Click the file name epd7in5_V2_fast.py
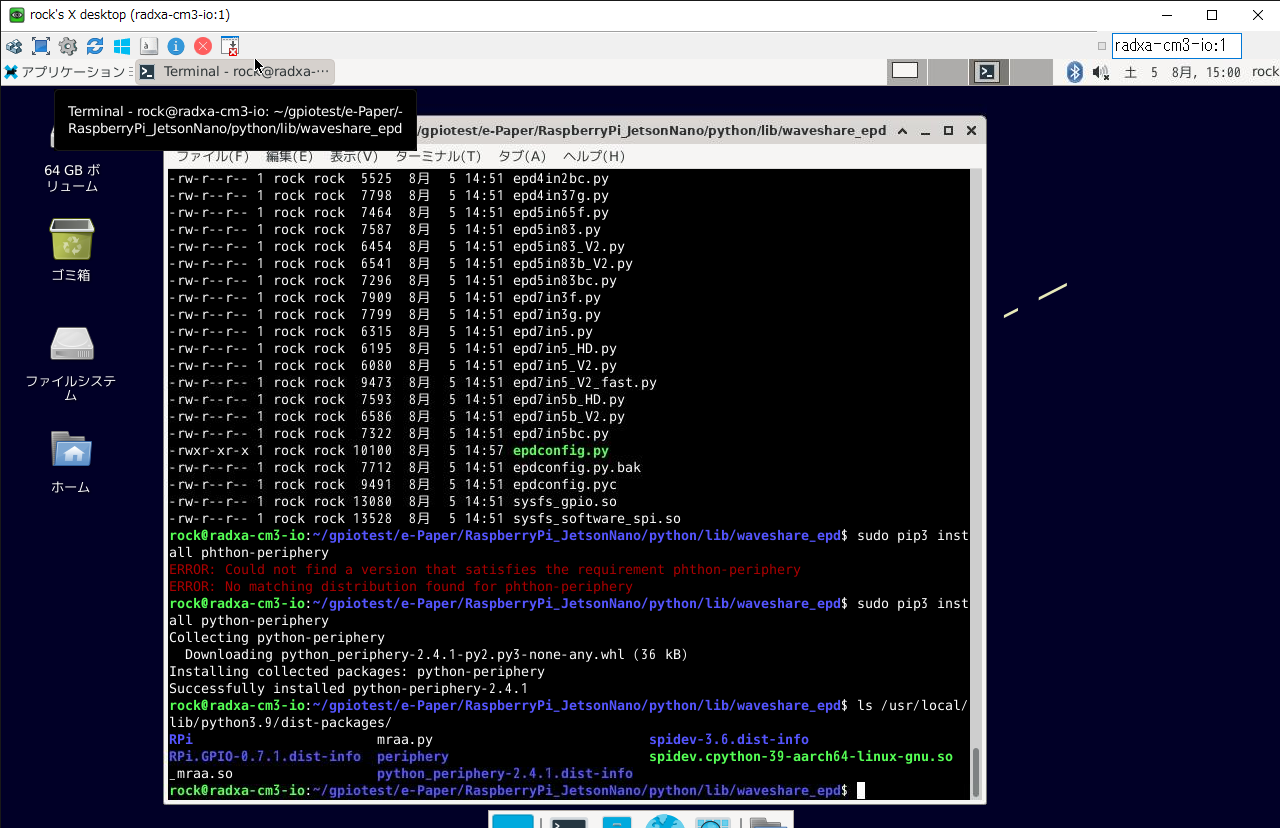Screen dimensions: 1280x828 point(585,383)
